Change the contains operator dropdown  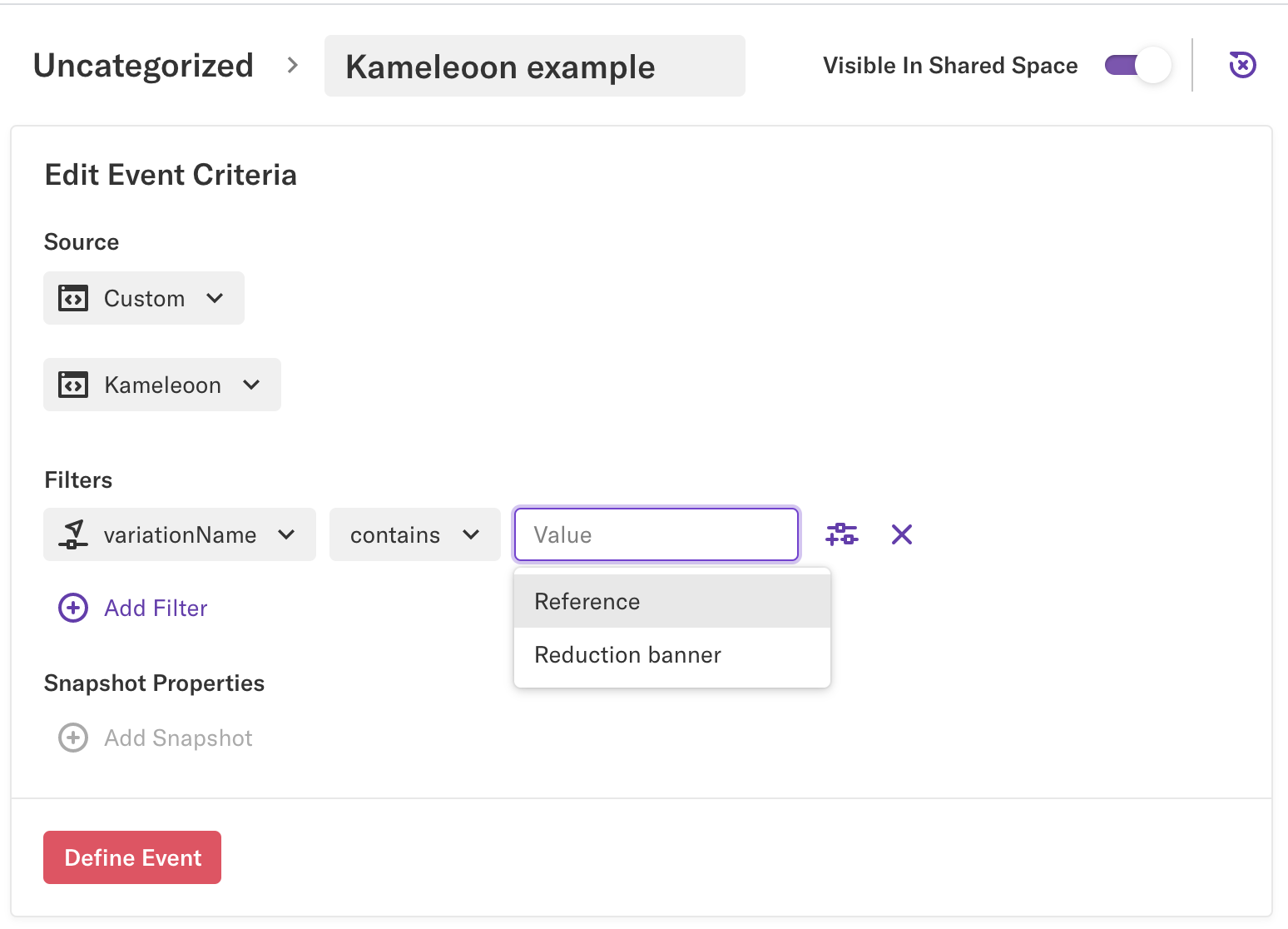414,534
